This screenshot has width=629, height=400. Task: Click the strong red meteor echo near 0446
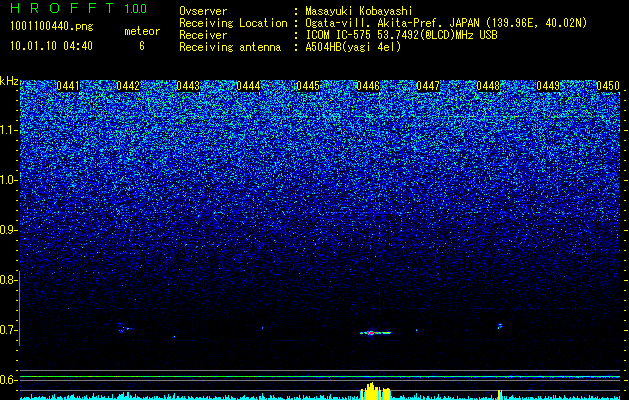[x=375, y=333]
